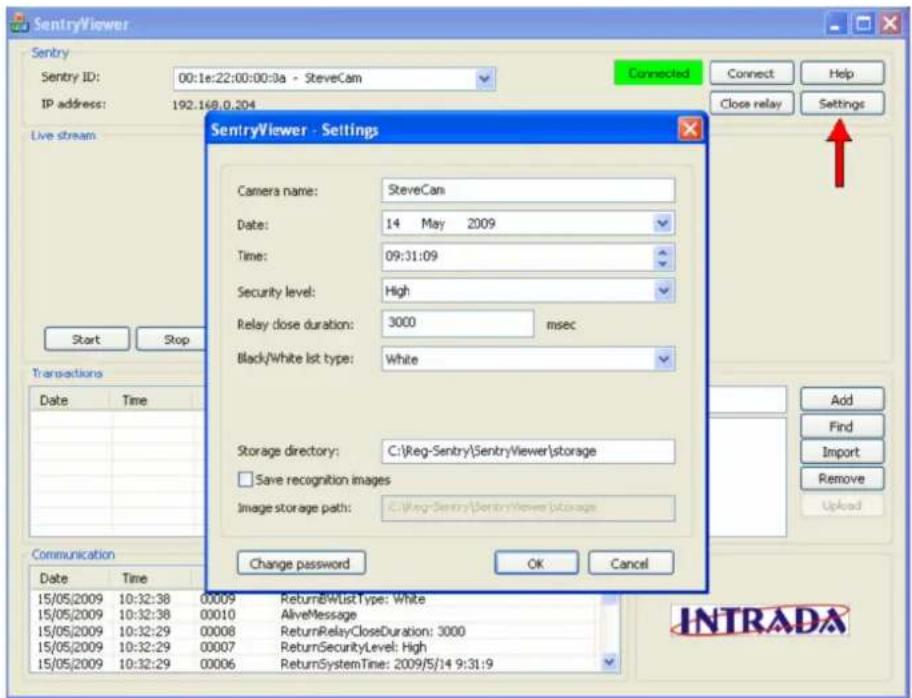Image resolution: width=912 pixels, height=698 pixels.
Task: Start the live stream
Action: (x=87, y=339)
